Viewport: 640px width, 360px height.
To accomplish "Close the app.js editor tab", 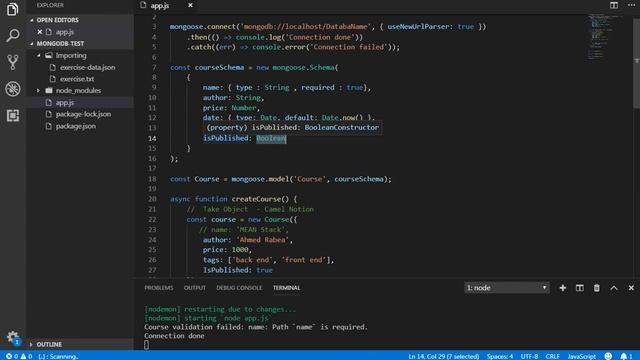I will pyautogui.click(x=190, y=5).
